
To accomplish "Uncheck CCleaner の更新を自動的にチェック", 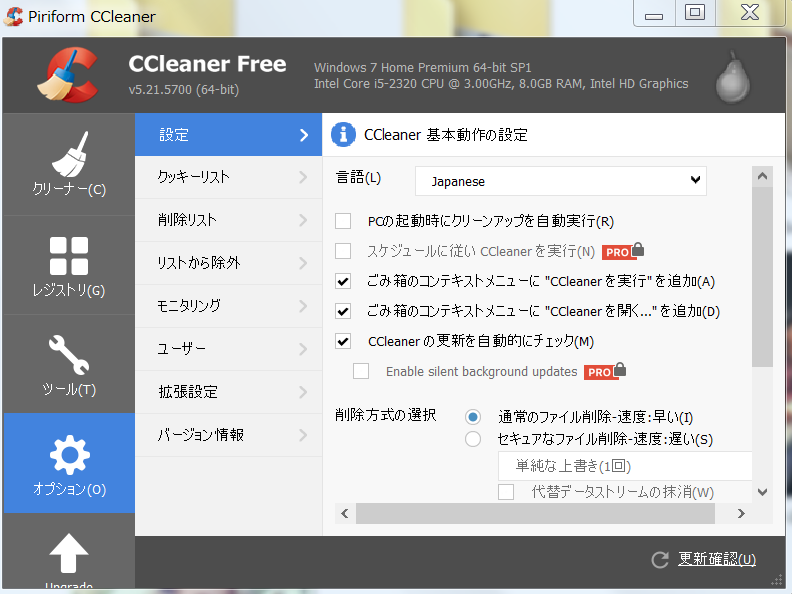I will [343, 341].
